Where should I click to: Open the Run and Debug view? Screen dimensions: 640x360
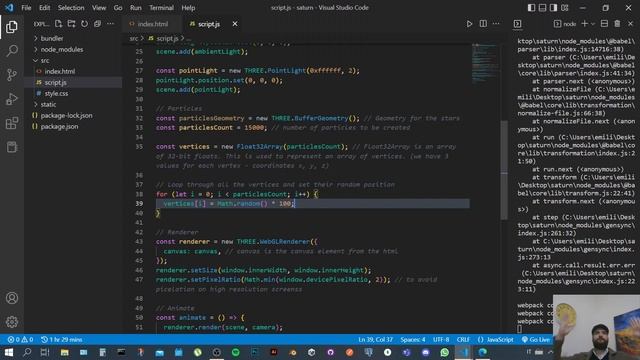tap(12, 99)
